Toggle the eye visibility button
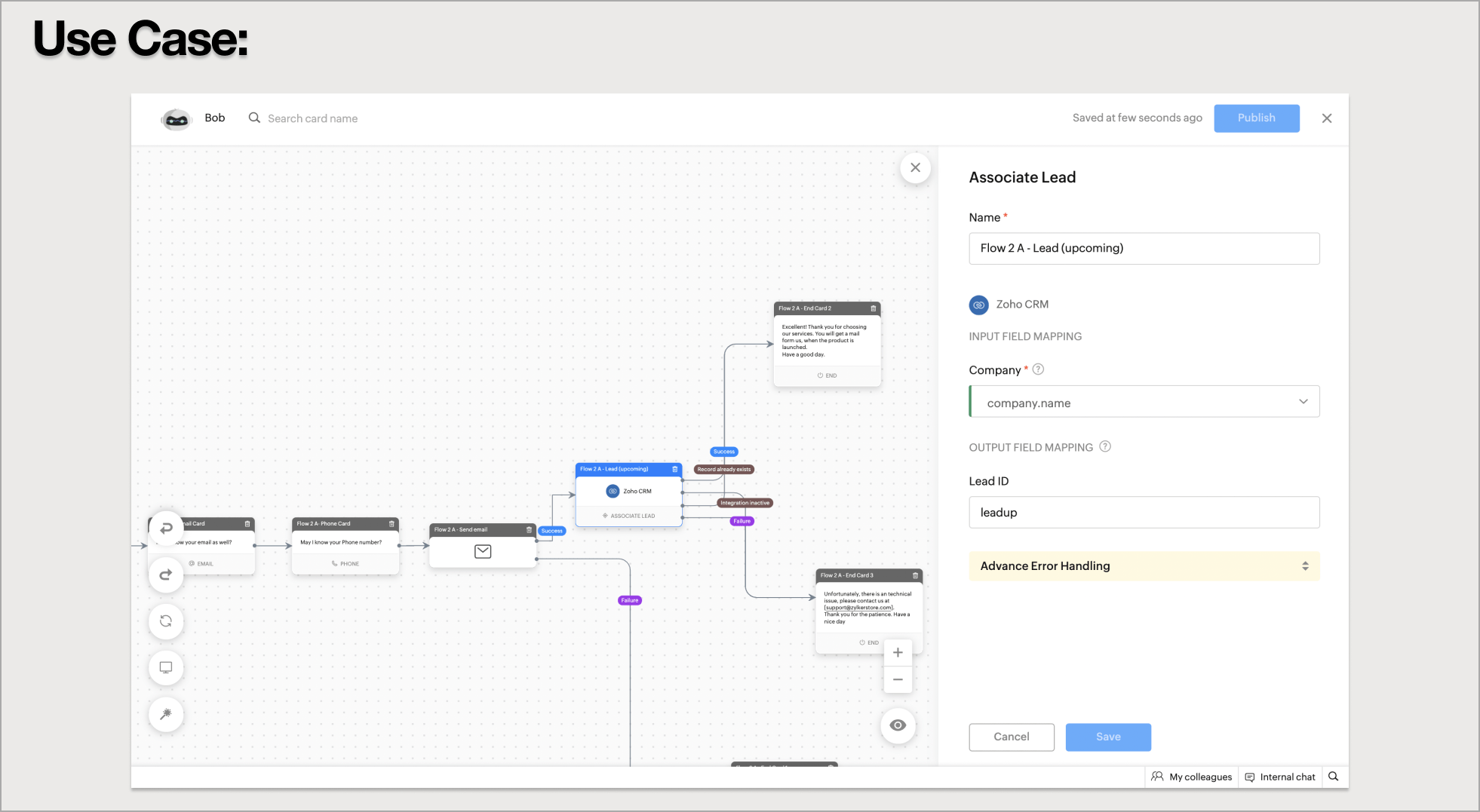 [x=898, y=725]
